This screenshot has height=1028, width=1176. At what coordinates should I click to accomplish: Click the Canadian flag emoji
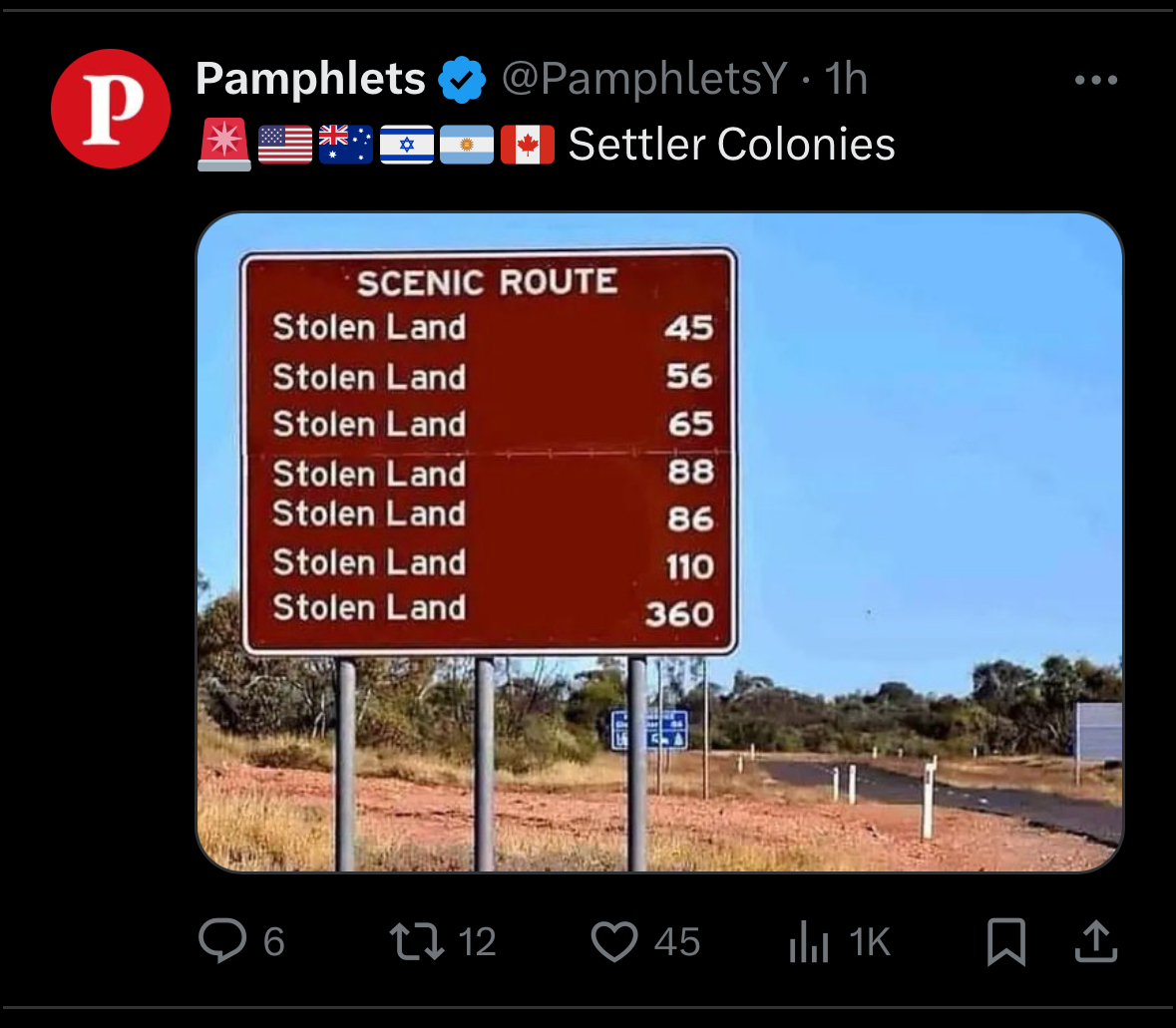click(528, 144)
